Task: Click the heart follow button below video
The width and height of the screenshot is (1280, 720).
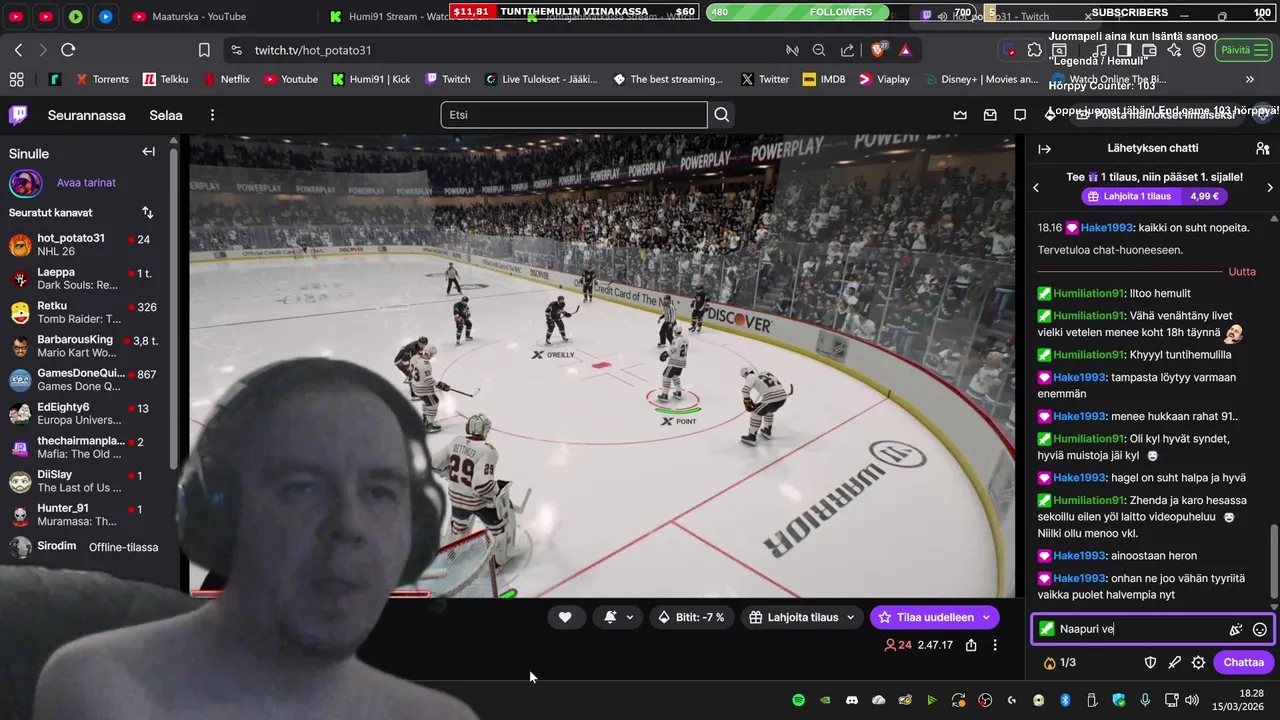Action: (x=565, y=617)
